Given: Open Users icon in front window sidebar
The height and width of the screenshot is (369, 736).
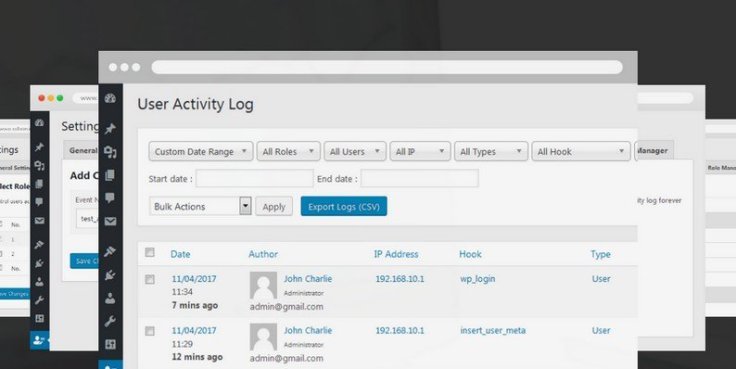Looking at the screenshot, I should [x=110, y=298].
